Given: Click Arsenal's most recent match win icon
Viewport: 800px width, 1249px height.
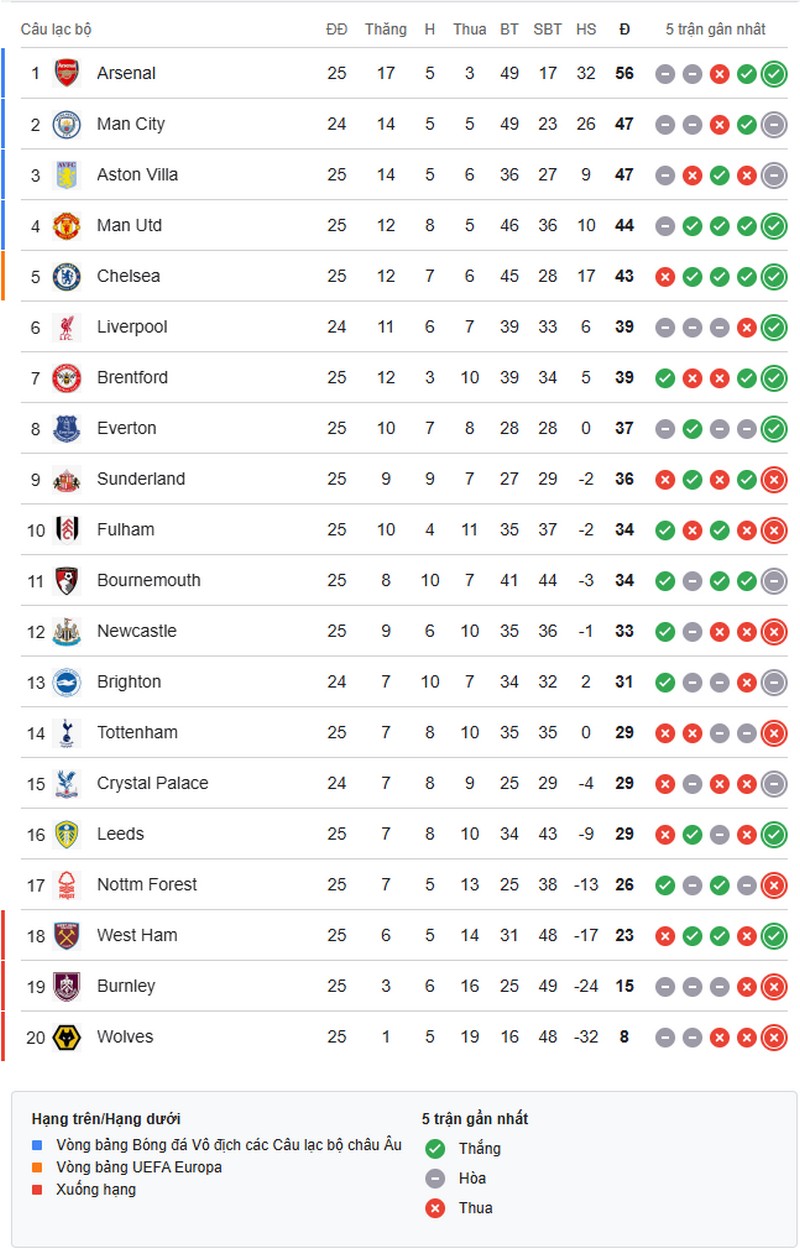Looking at the screenshot, I should pos(773,73).
